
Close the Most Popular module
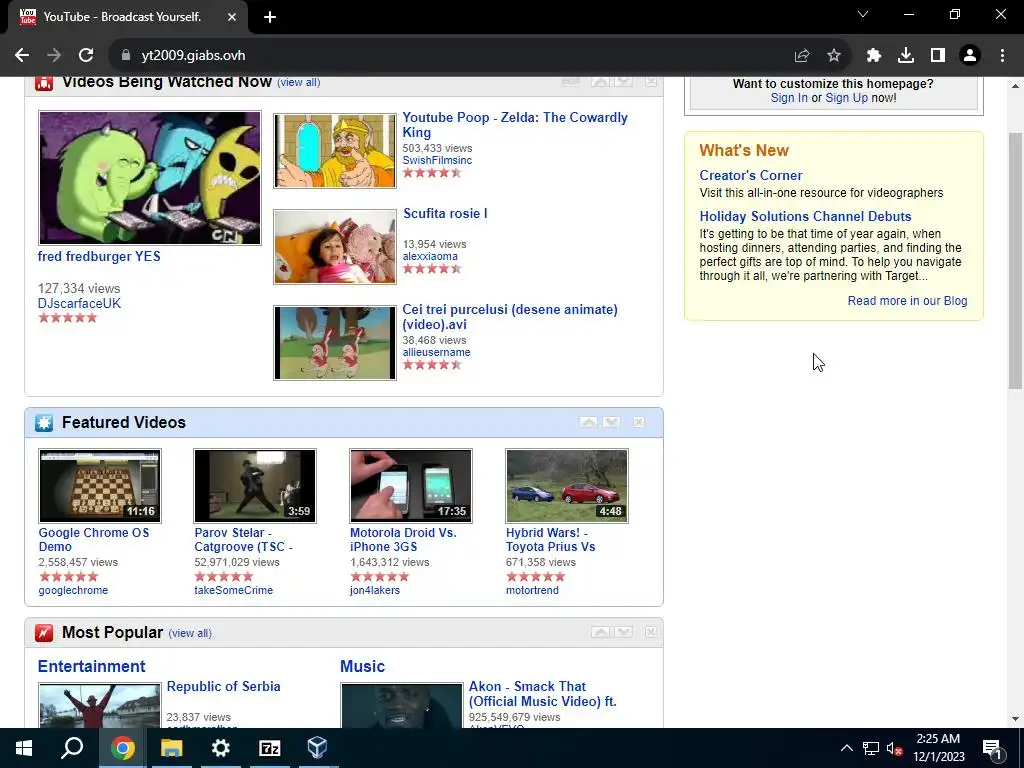[x=651, y=632]
